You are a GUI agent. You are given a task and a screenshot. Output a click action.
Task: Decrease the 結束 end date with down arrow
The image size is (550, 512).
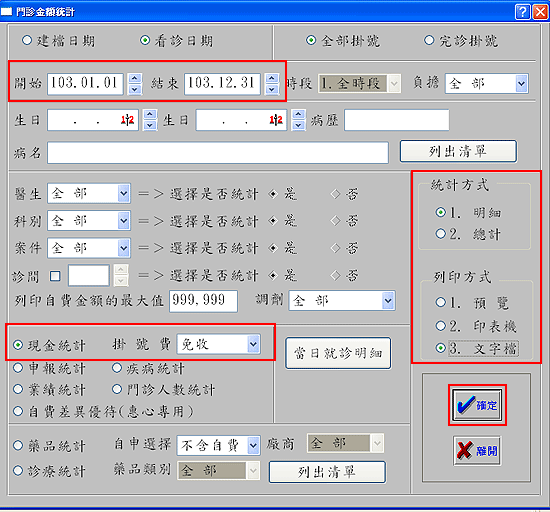pos(272,89)
